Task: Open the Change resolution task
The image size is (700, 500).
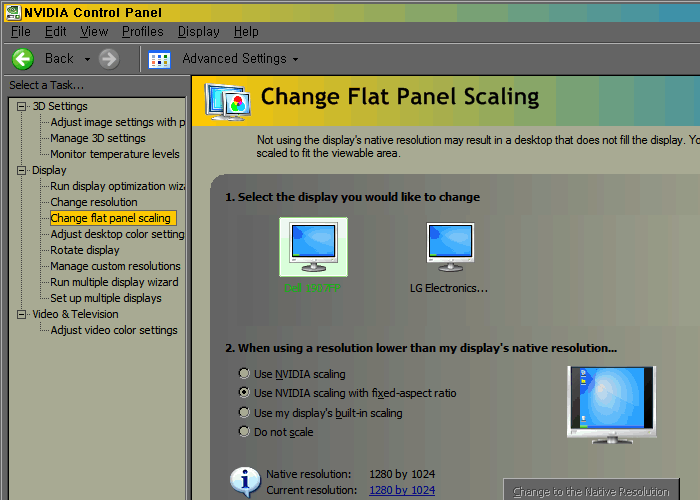Action: [94, 202]
